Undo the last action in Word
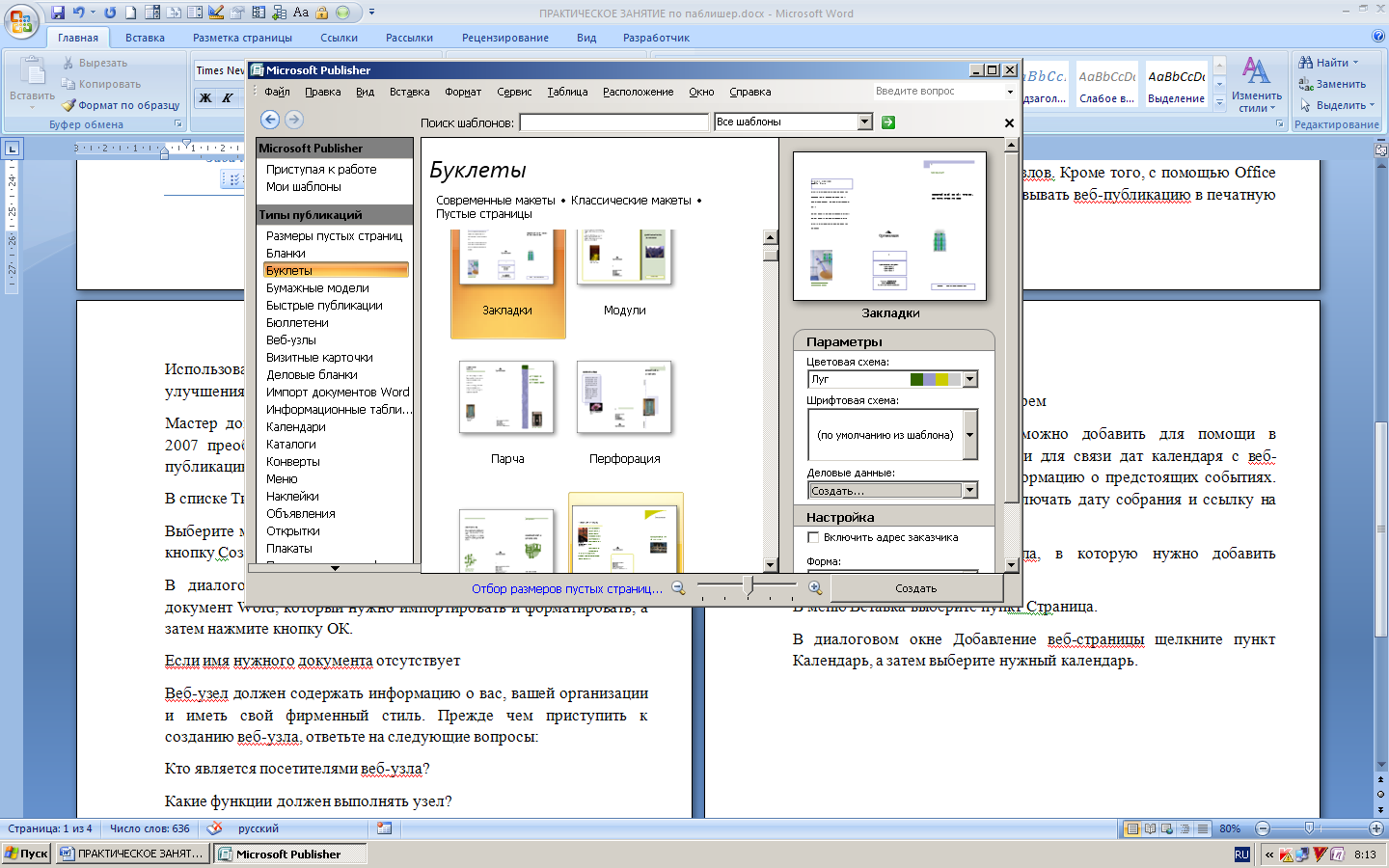Viewport: 1389px width, 868px height. 79,13
